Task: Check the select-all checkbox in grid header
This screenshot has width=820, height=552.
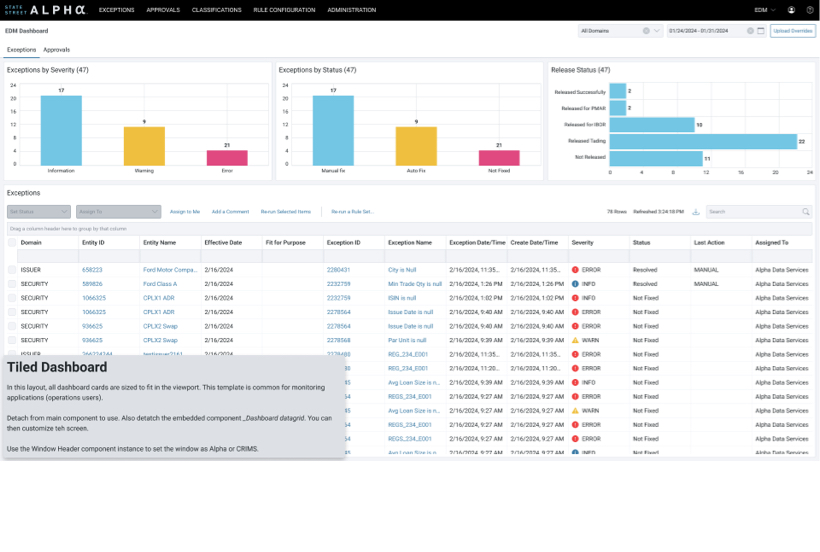Action: click(x=13, y=243)
